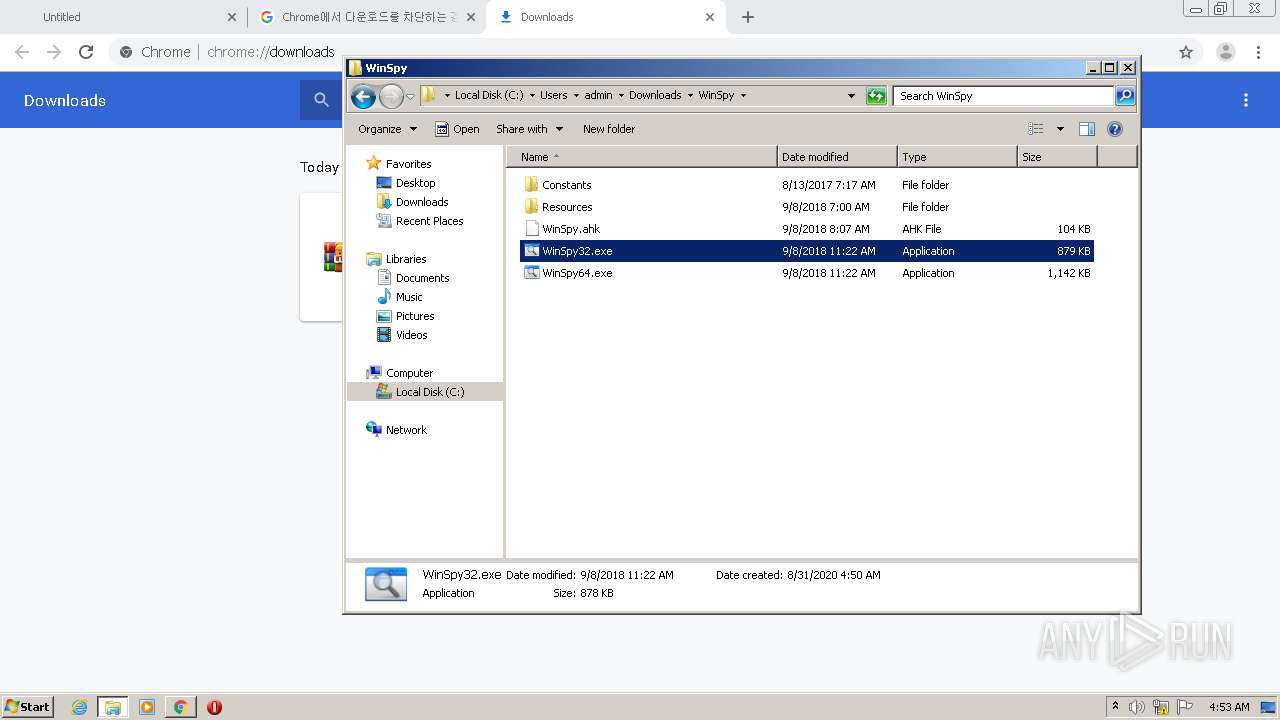Select the Resources folder
1280x720 pixels.
tap(806, 207)
